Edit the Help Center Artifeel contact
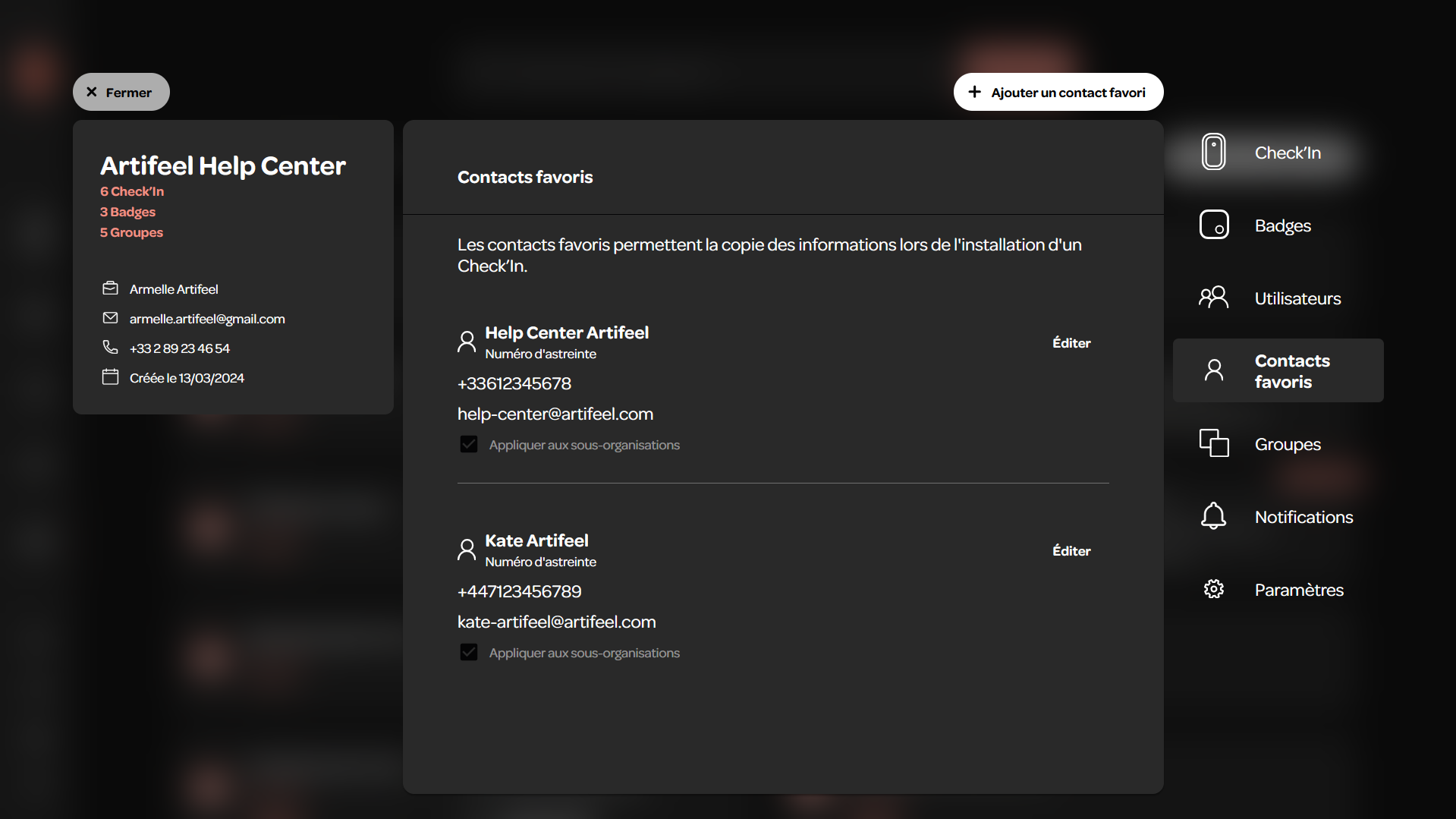The image size is (1456, 819). pos(1071,343)
